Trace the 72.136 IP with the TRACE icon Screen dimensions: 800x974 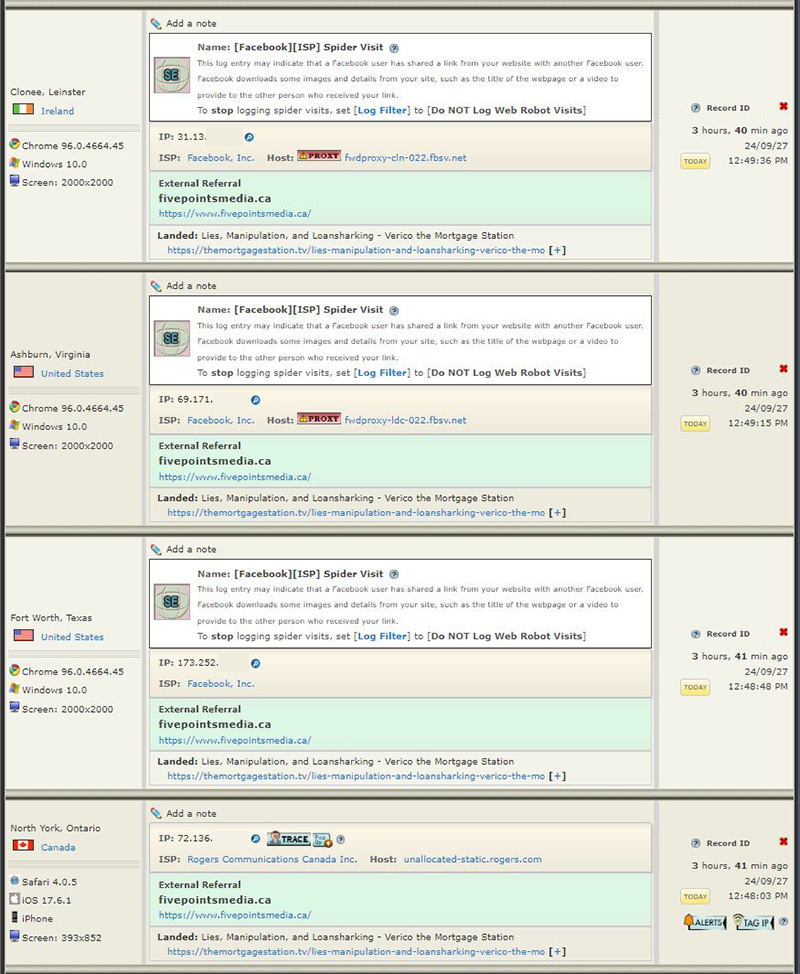click(288, 839)
